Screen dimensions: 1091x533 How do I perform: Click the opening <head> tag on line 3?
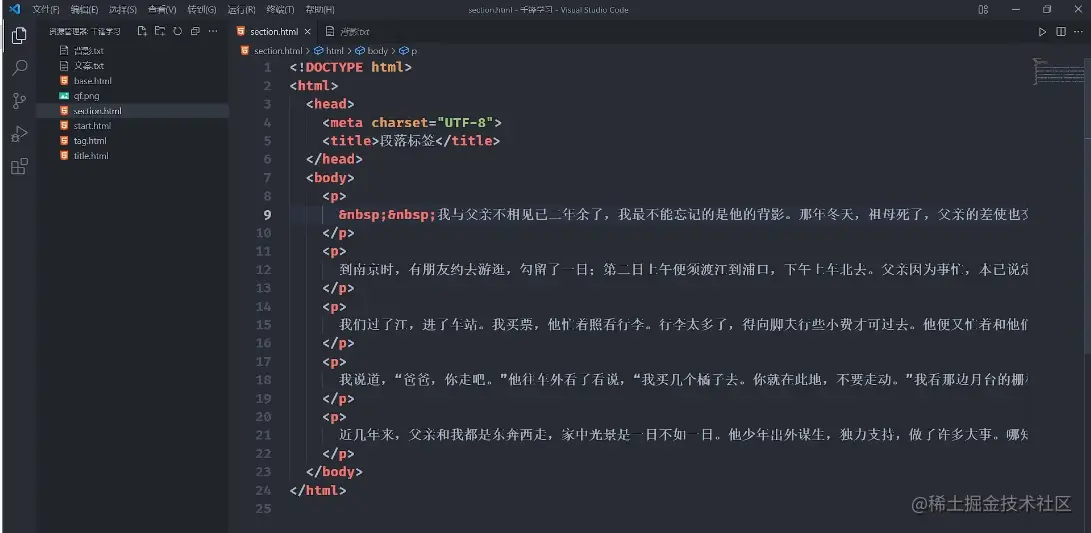coord(330,104)
